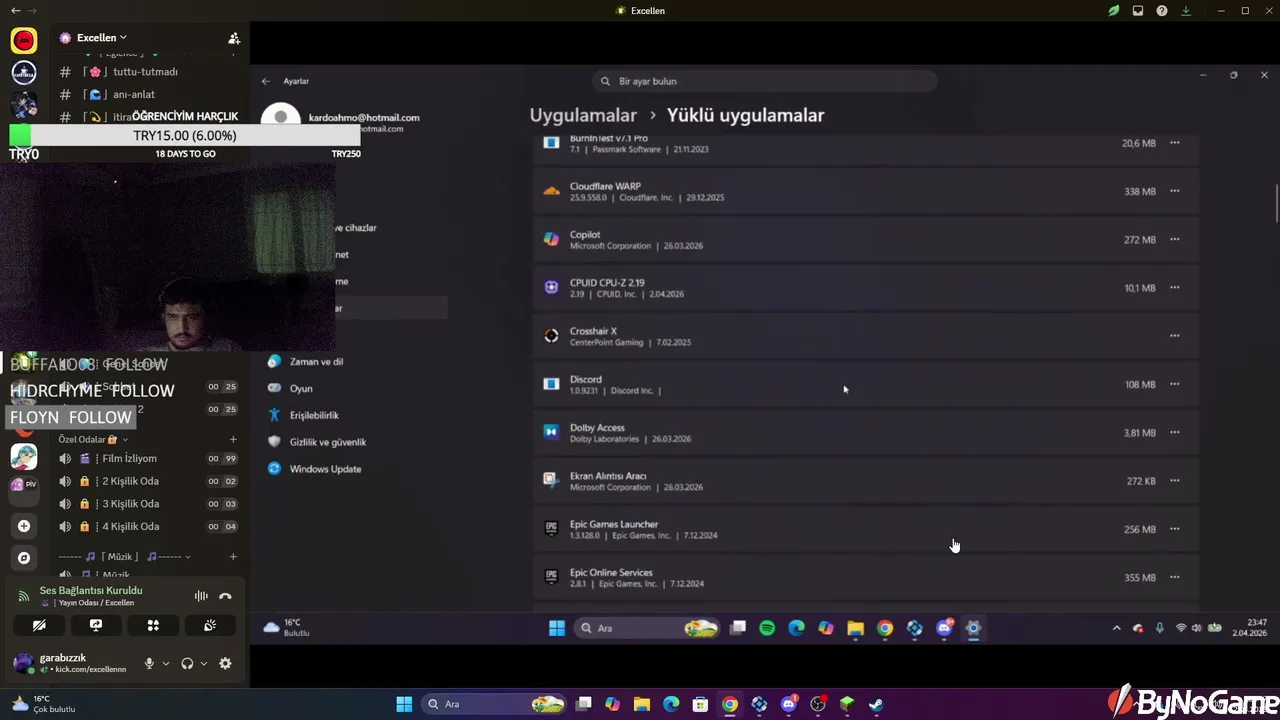Screen dimensions: 1280x720
Task: Add a channel to Özel Odalar category
Action: 233,440
